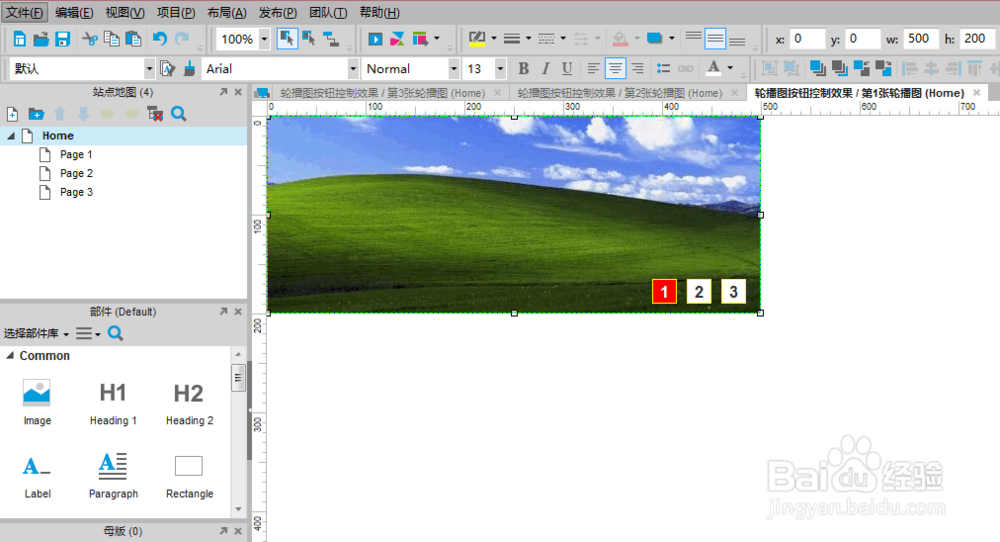Viewport: 1000px width, 542px height.
Task: Click the Bring Forward icon
Action: coord(862,68)
